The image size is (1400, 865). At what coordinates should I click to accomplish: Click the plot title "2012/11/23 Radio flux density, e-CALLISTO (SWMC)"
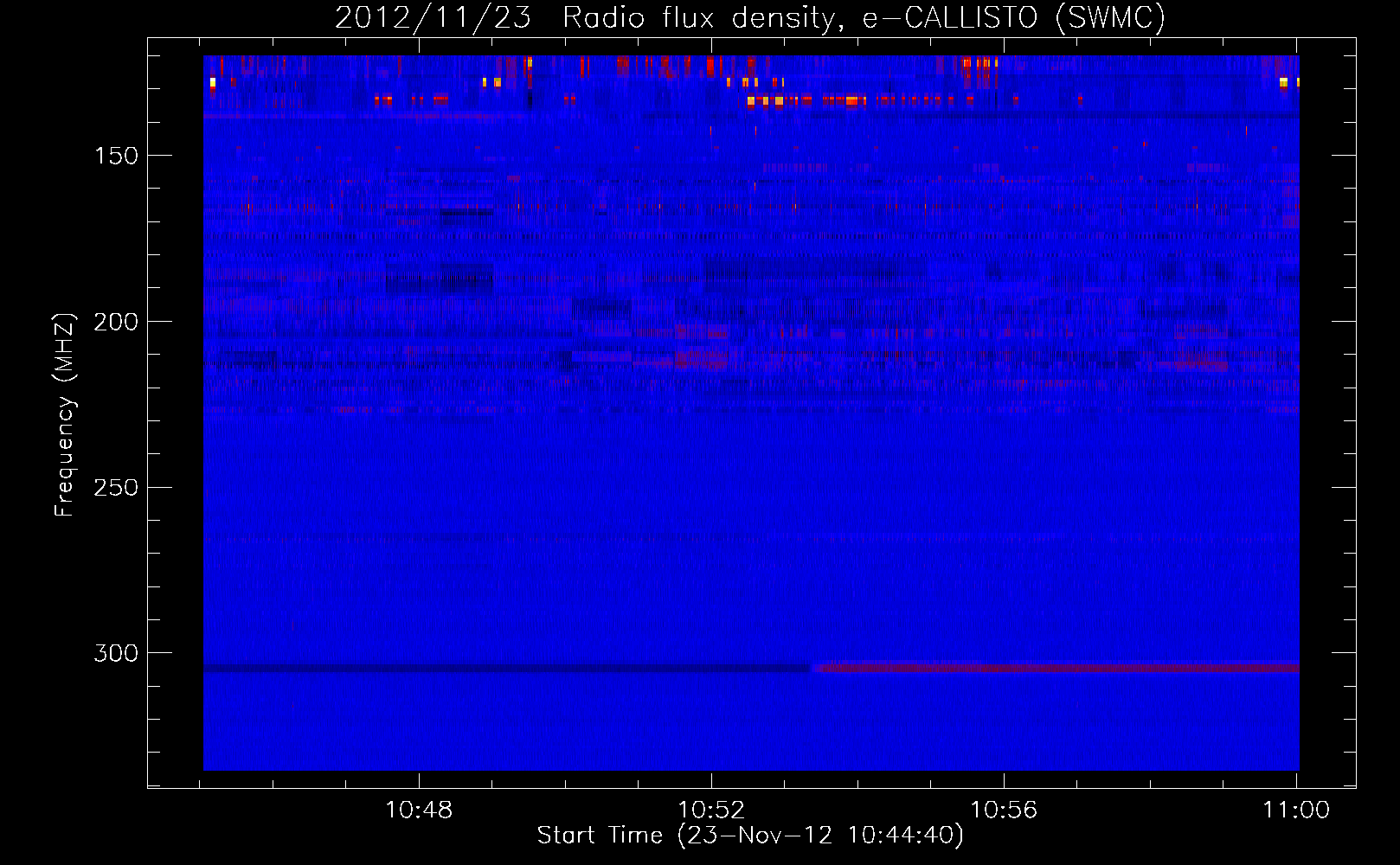(750, 17)
